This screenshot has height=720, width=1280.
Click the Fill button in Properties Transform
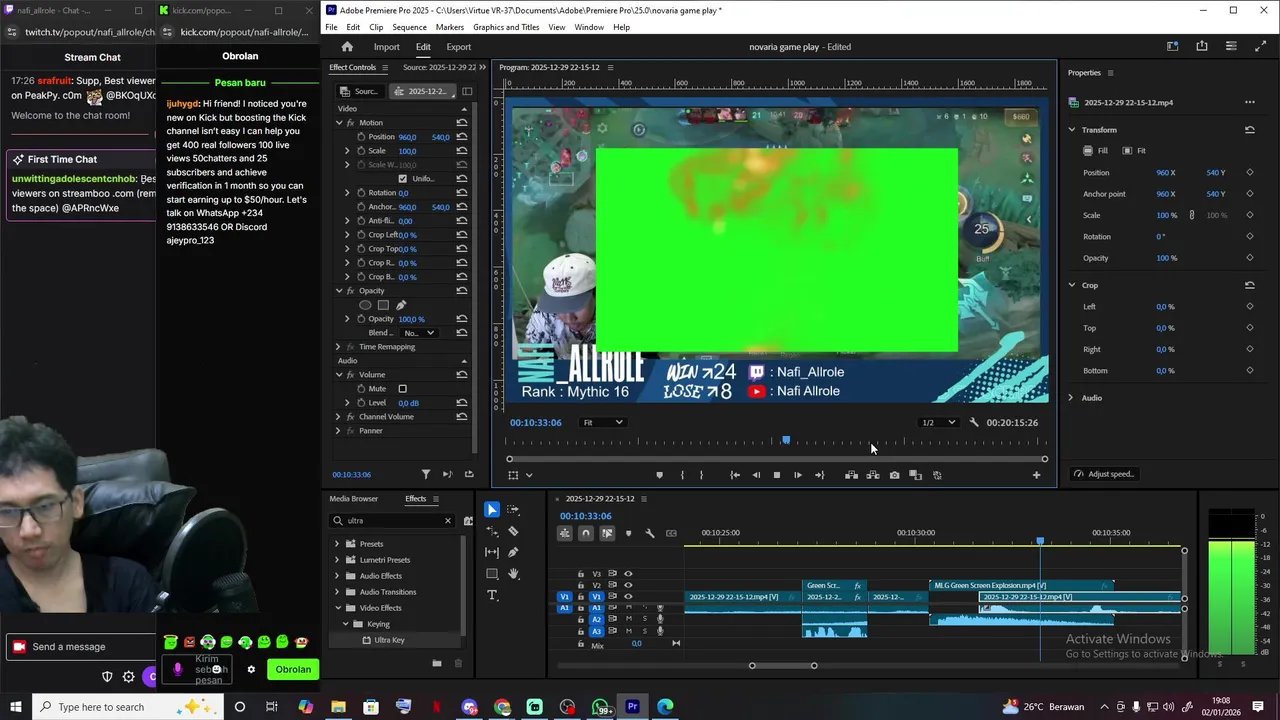point(1095,151)
